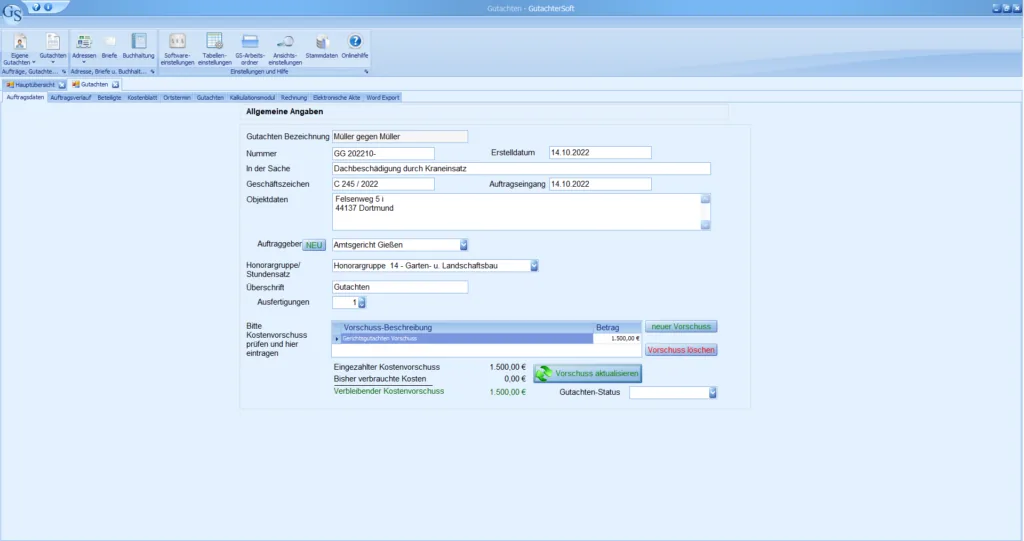The image size is (1024, 541).
Task: Click the In der Sache field
Action: click(521, 169)
